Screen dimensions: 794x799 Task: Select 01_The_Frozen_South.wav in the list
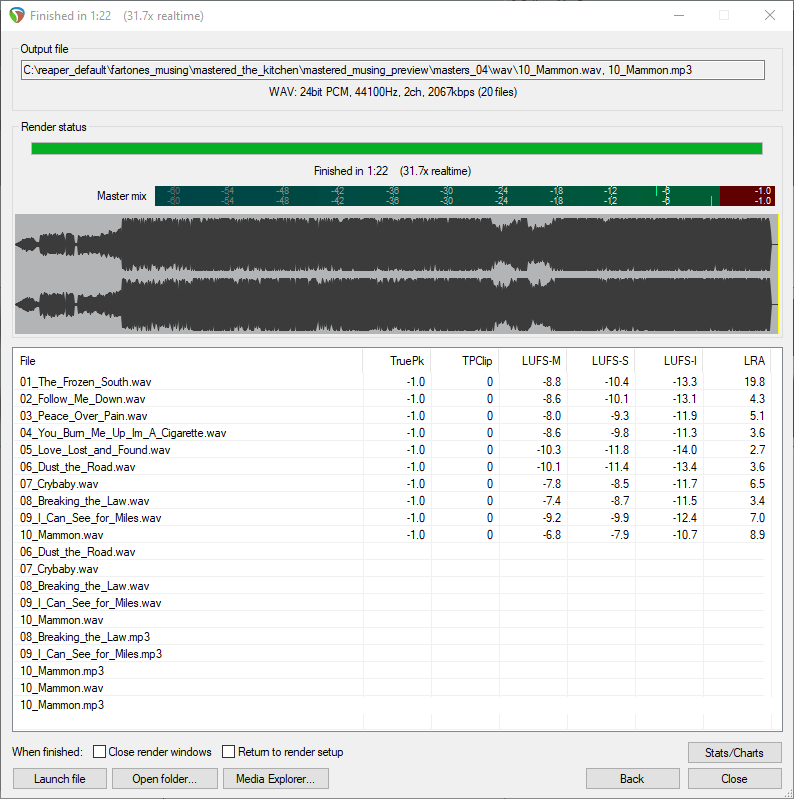86,382
